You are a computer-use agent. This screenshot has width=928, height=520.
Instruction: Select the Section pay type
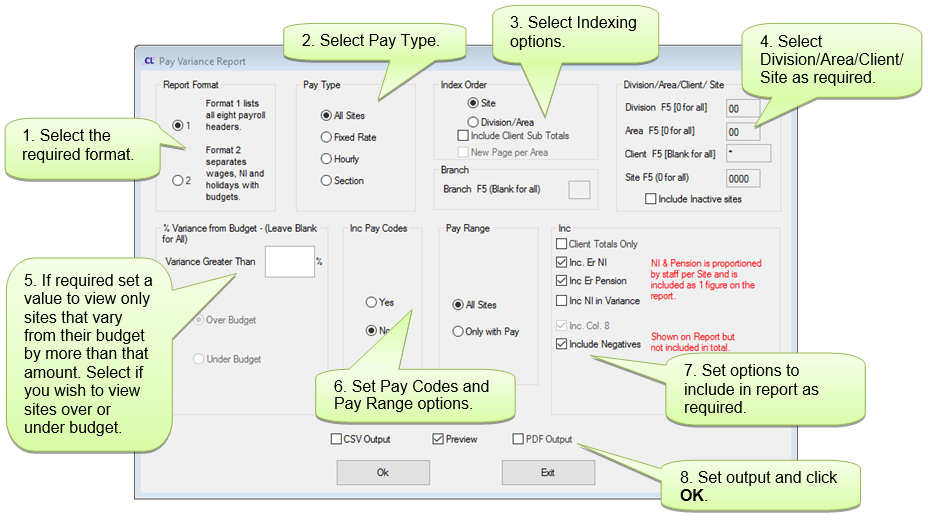326,181
